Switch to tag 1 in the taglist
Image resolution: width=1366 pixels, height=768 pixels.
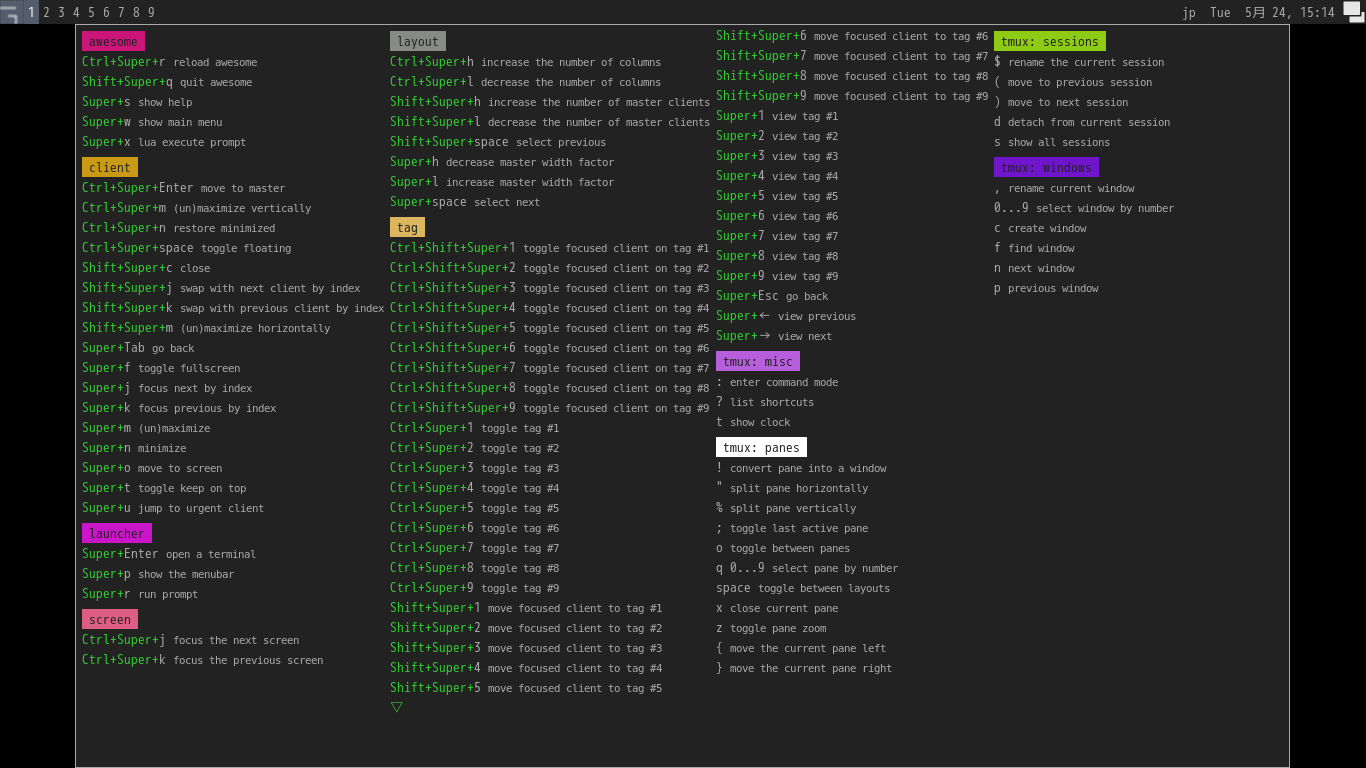click(31, 12)
